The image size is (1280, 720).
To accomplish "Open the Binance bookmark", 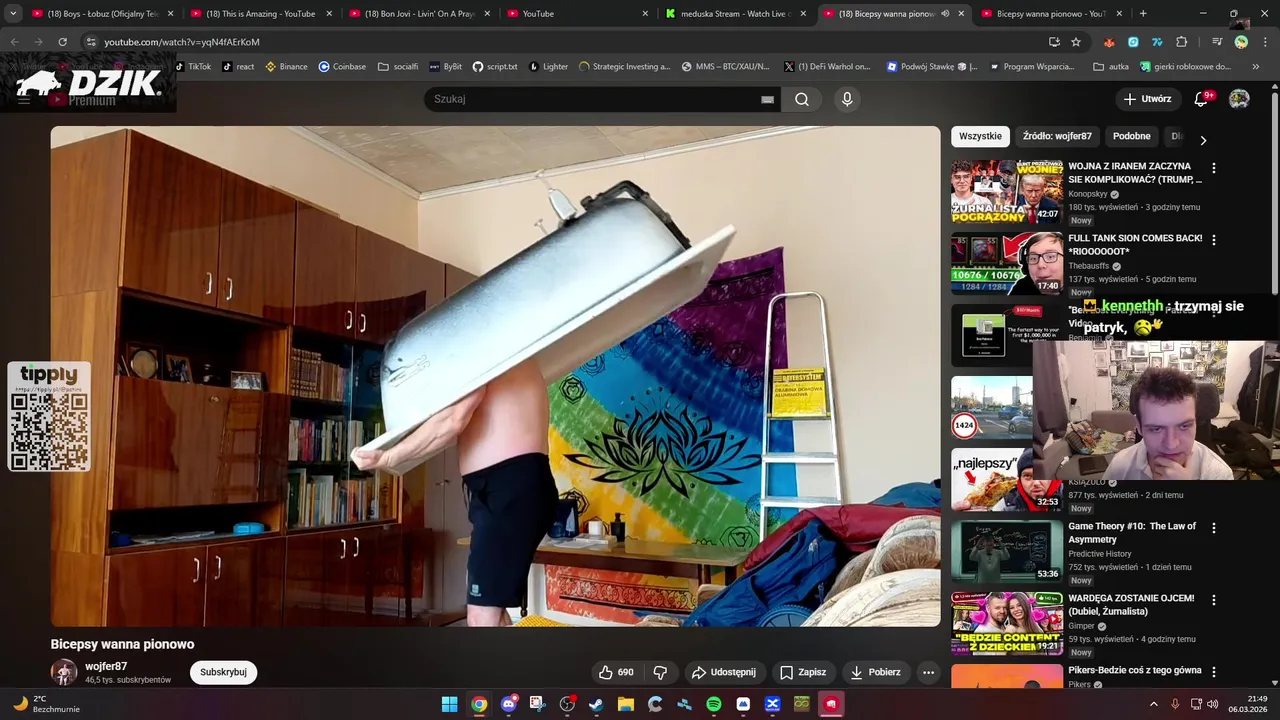I will pyautogui.click(x=286, y=67).
